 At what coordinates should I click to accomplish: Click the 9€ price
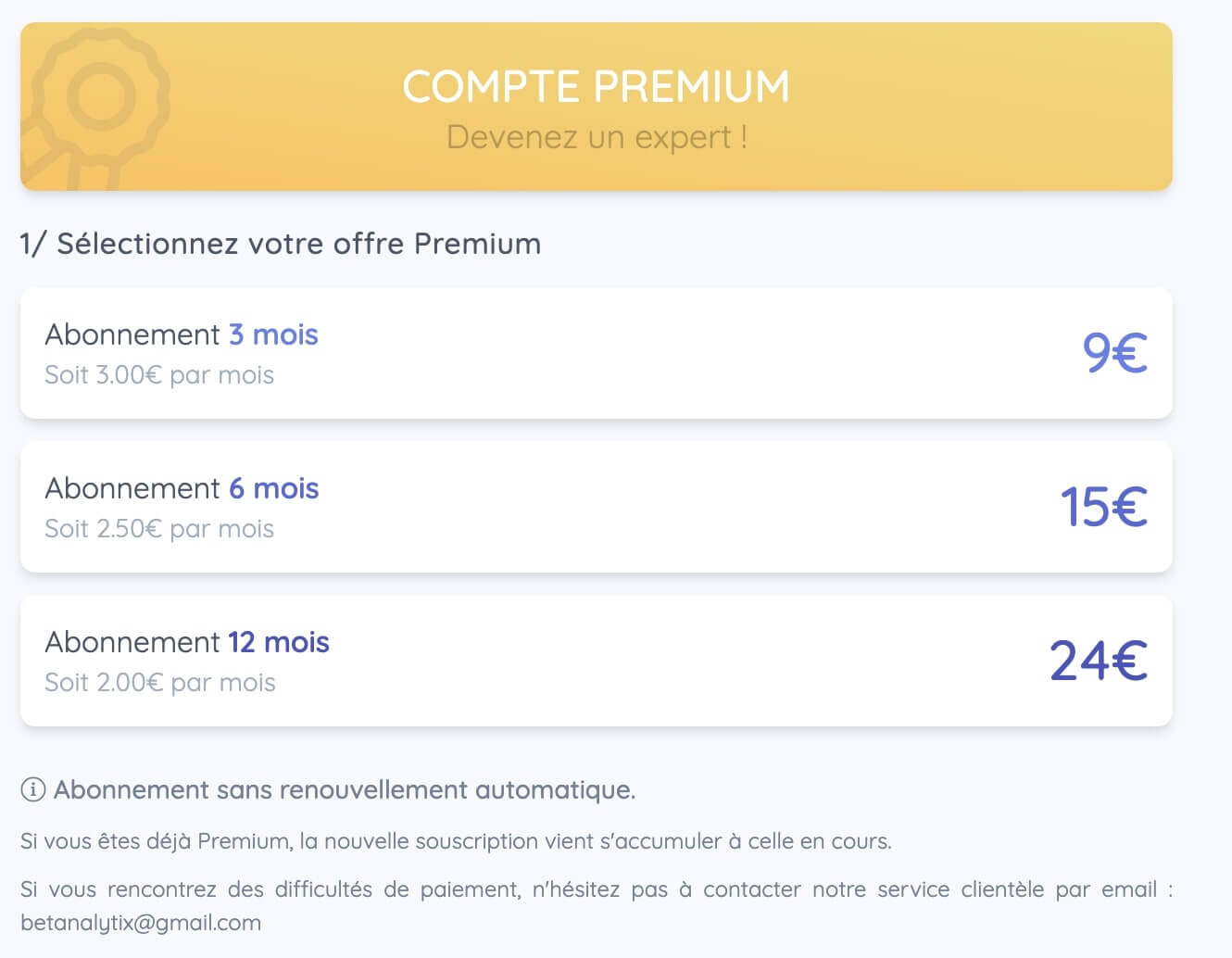click(x=1115, y=353)
